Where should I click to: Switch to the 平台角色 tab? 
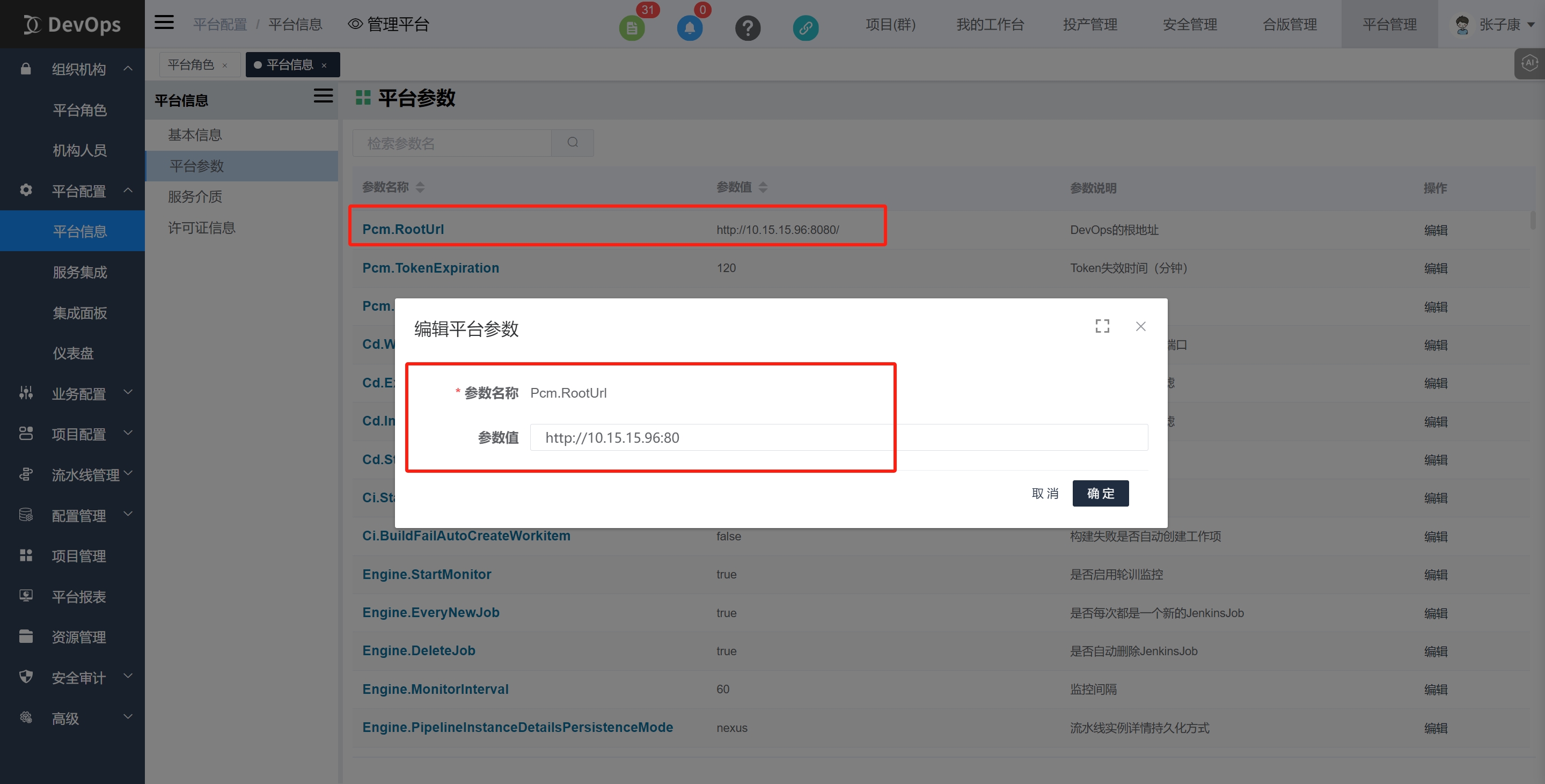pyautogui.click(x=191, y=65)
